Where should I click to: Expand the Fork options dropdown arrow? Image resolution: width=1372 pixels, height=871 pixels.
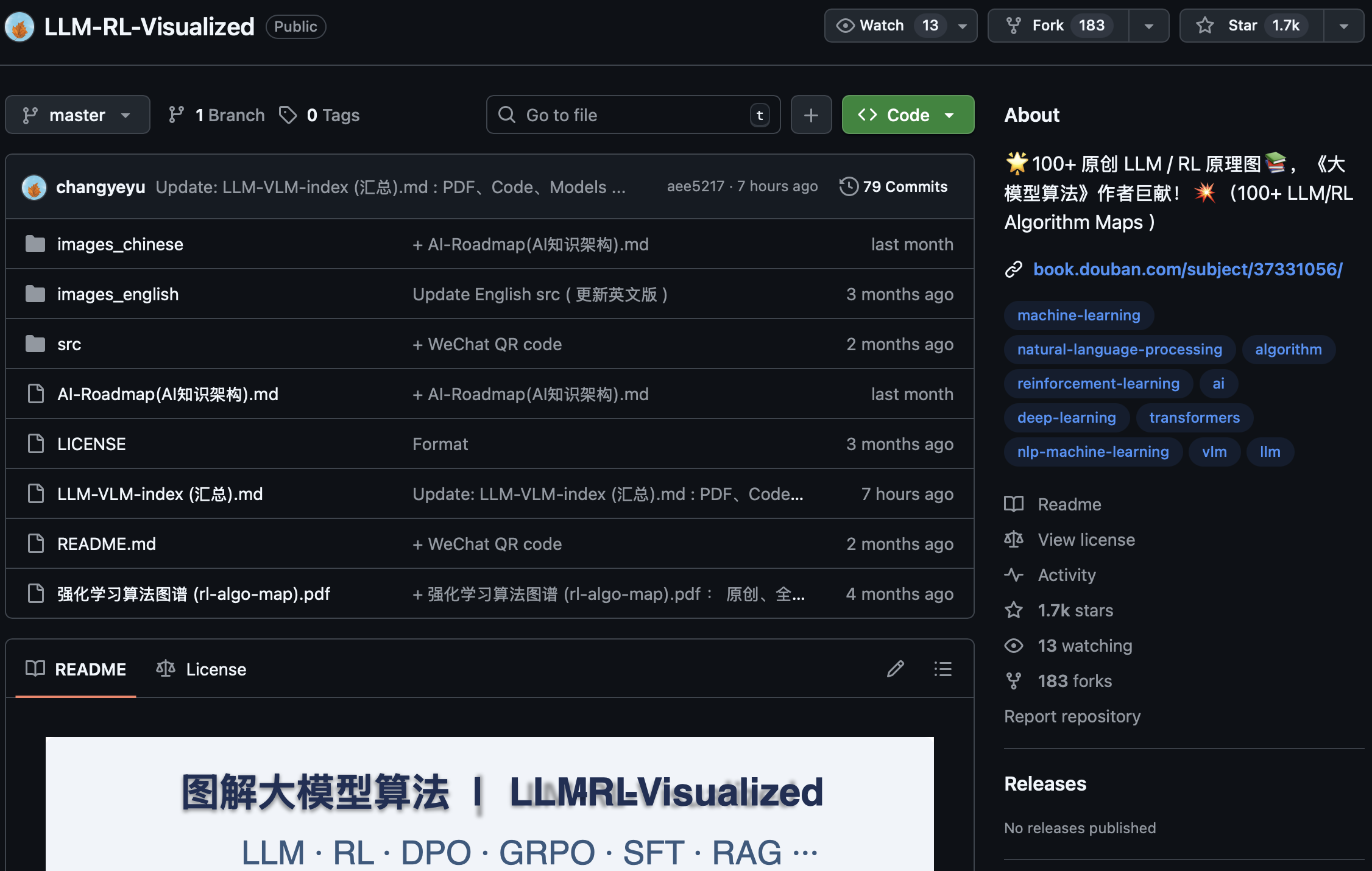1148,26
